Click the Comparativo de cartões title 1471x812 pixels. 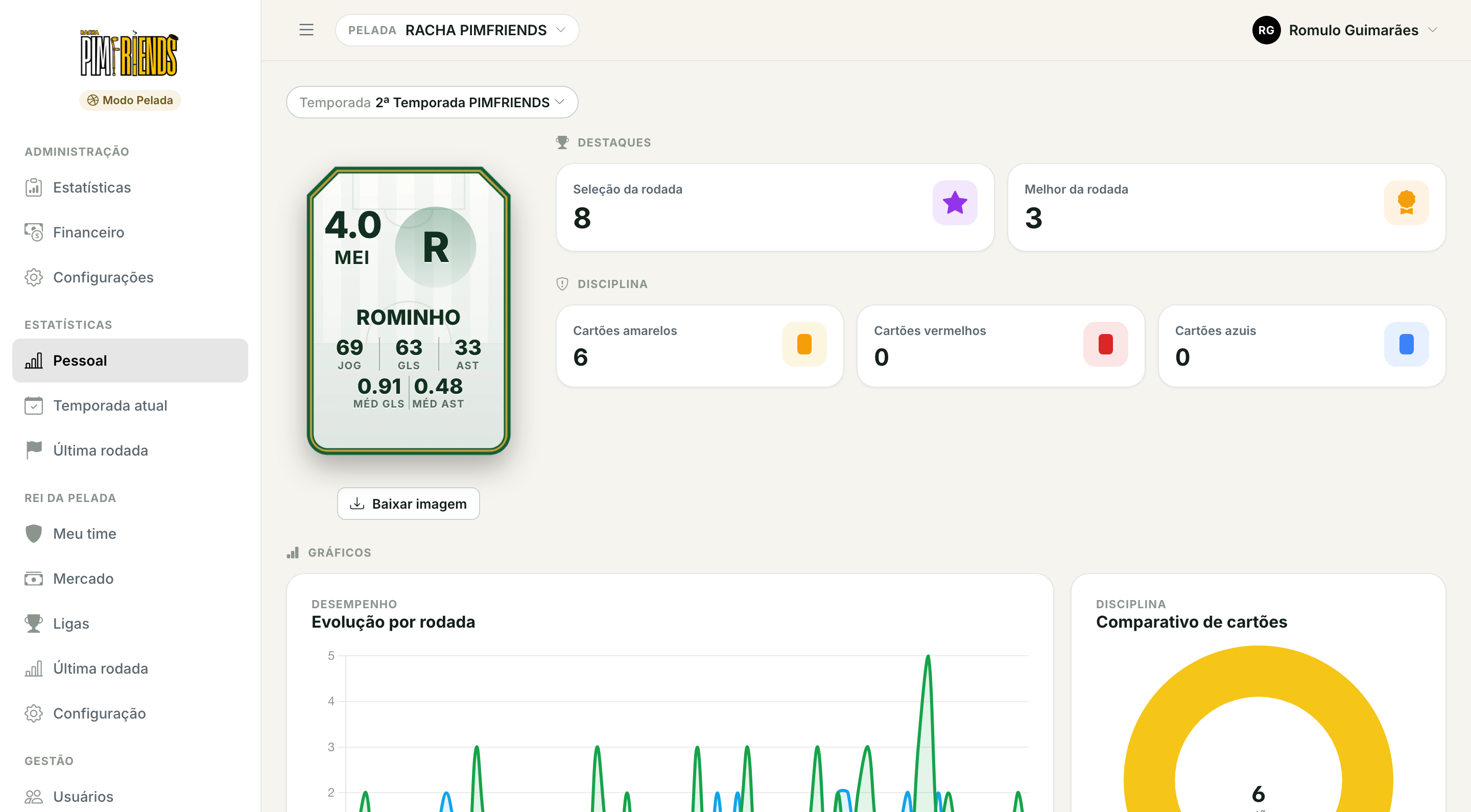pos(1191,622)
